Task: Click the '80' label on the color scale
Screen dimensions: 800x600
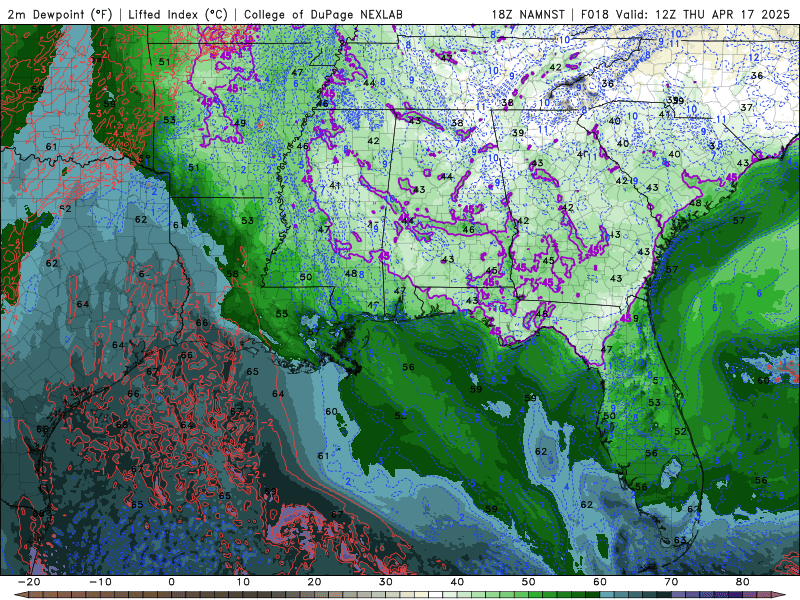Action: point(743,582)
